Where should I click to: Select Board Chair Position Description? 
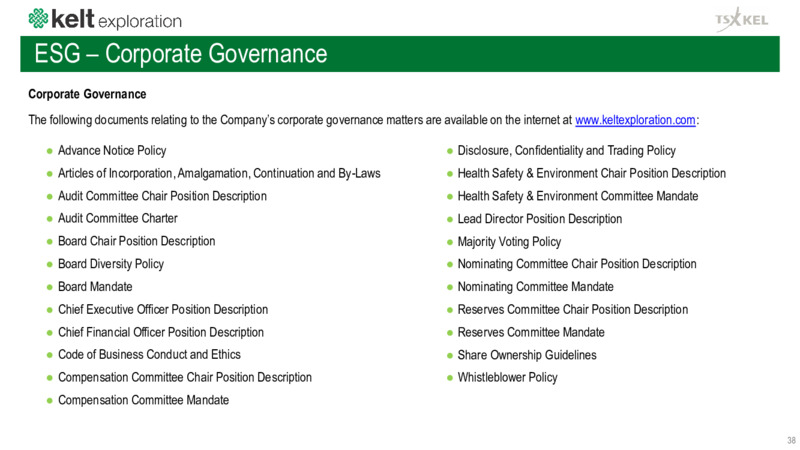pyautogui.click(x=136, y=241)
